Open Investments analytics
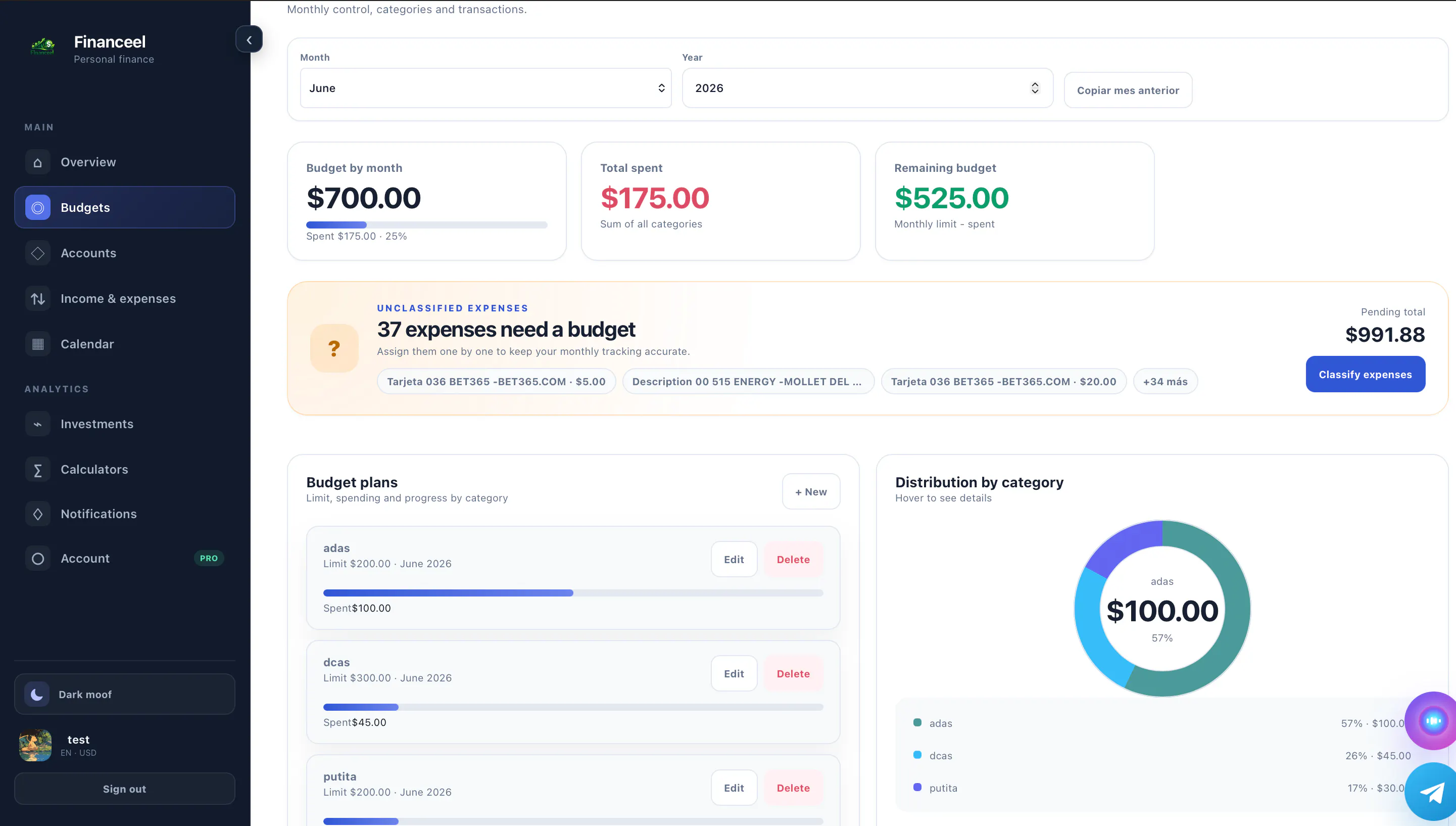1456x826 pixels. (x=125, y=424)
